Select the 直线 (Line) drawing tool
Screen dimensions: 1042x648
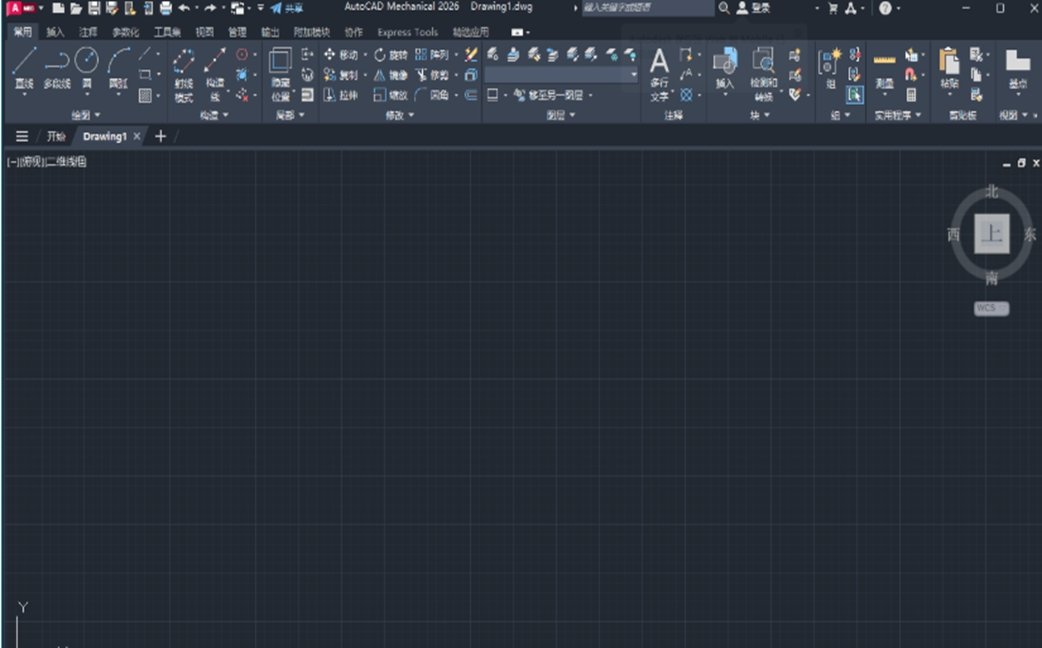pyautogui.click(x=24, y=67)
